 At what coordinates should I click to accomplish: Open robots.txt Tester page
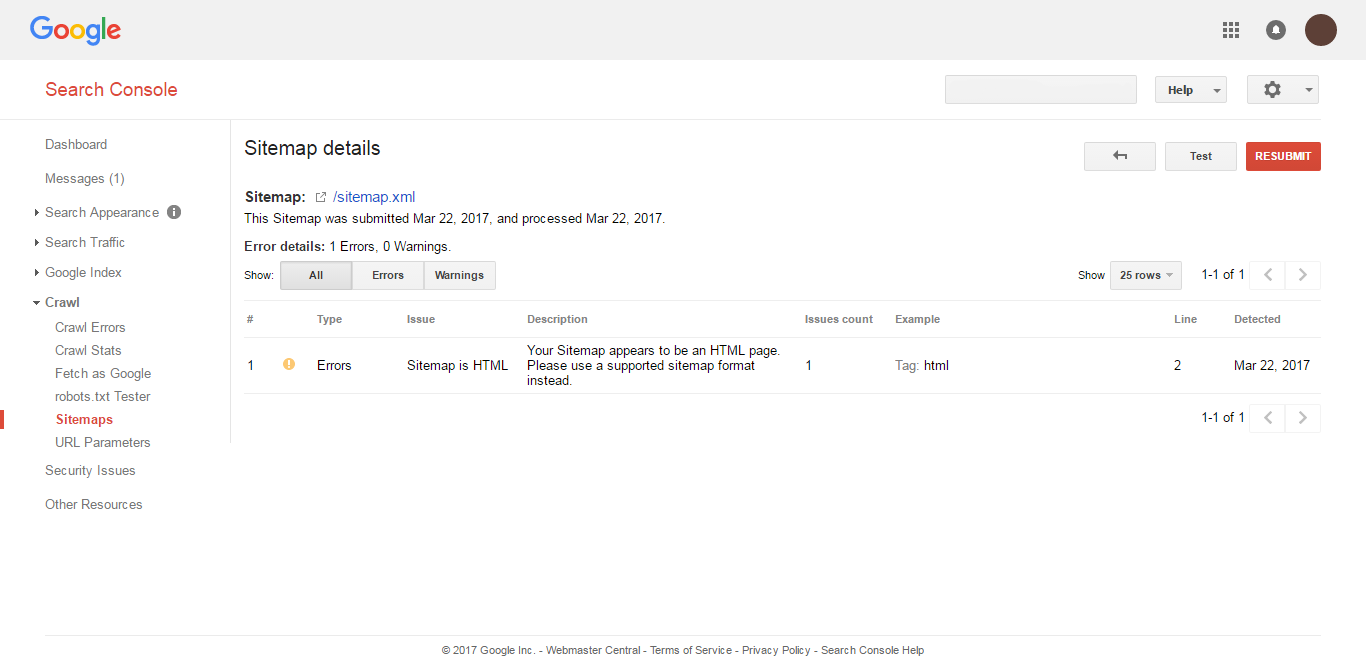point(103,396)
